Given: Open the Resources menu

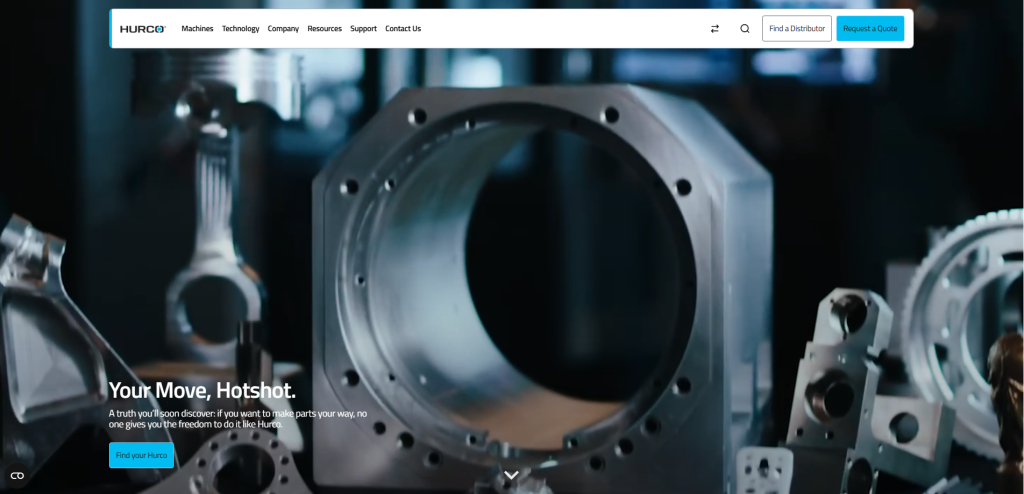Looking at the screenshot, I should click(x=325, y=29).
